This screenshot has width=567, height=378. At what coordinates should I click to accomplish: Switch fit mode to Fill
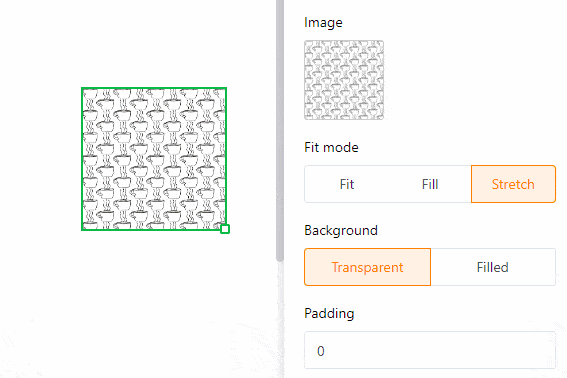pos(430,184)
